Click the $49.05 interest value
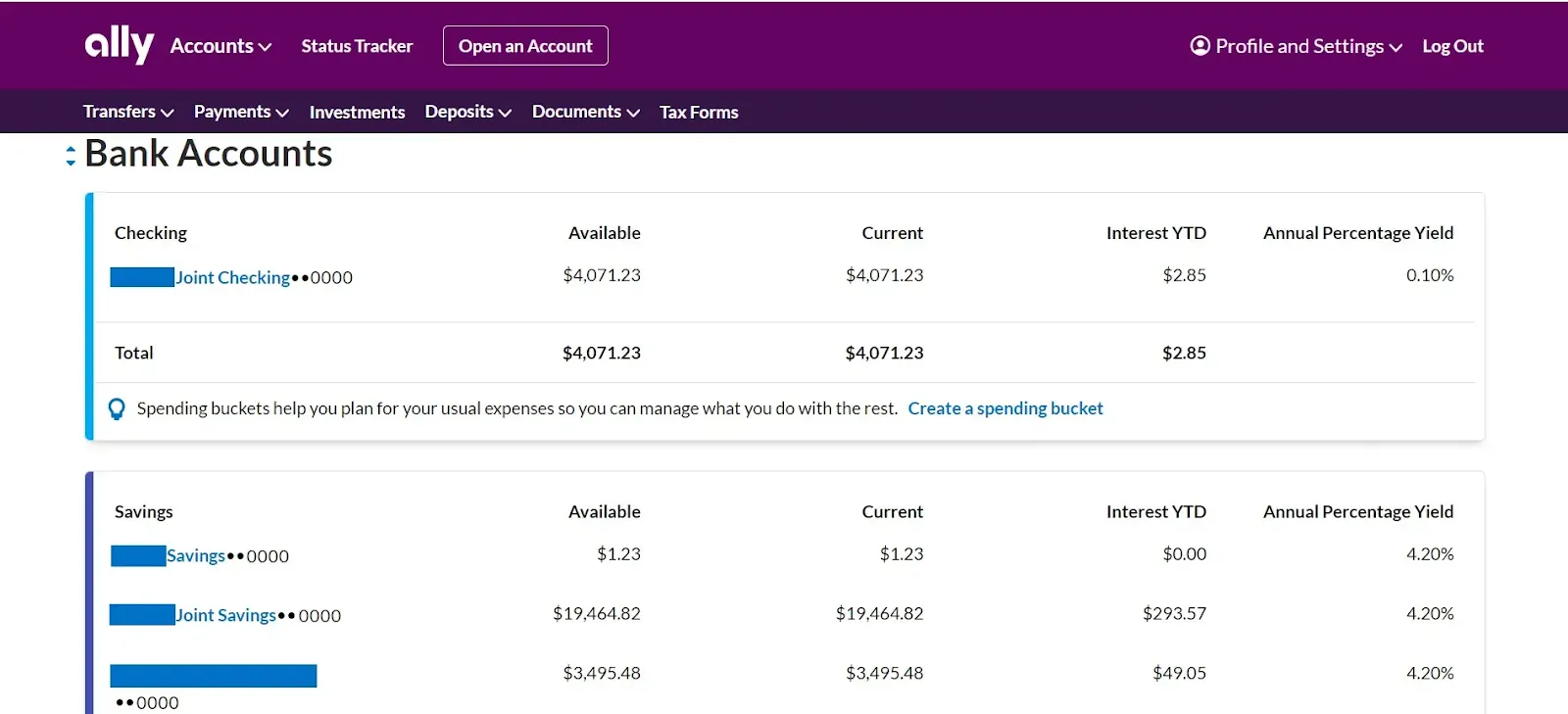This screenshot has height=714, width=1568. [1180, 674]
